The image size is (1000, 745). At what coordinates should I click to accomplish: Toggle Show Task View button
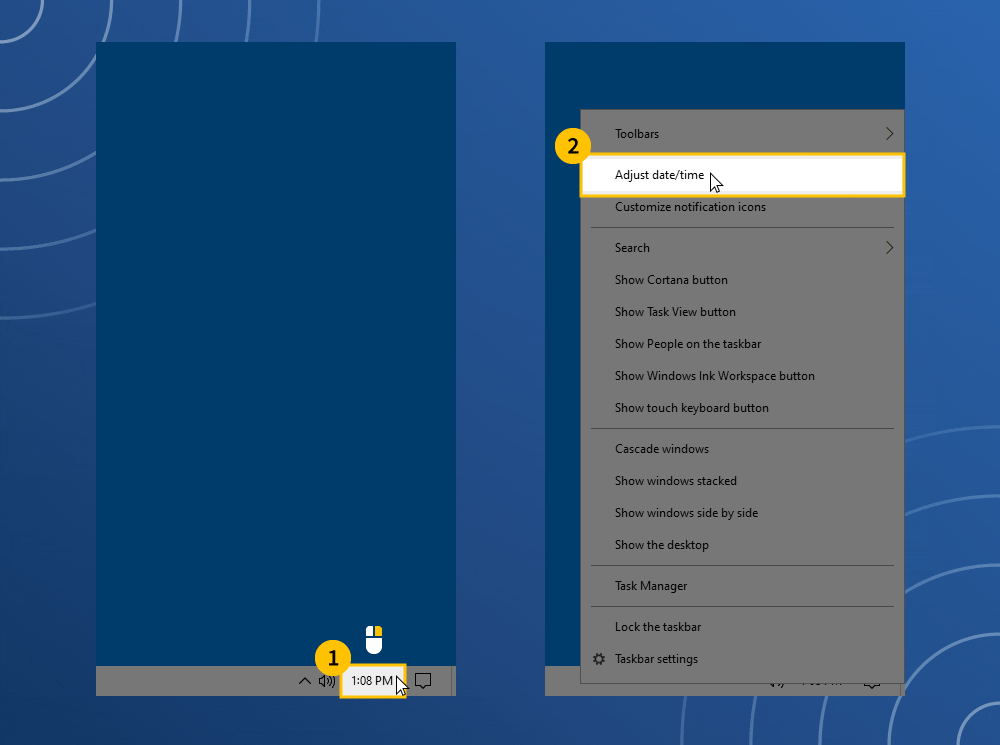point(742,311)
